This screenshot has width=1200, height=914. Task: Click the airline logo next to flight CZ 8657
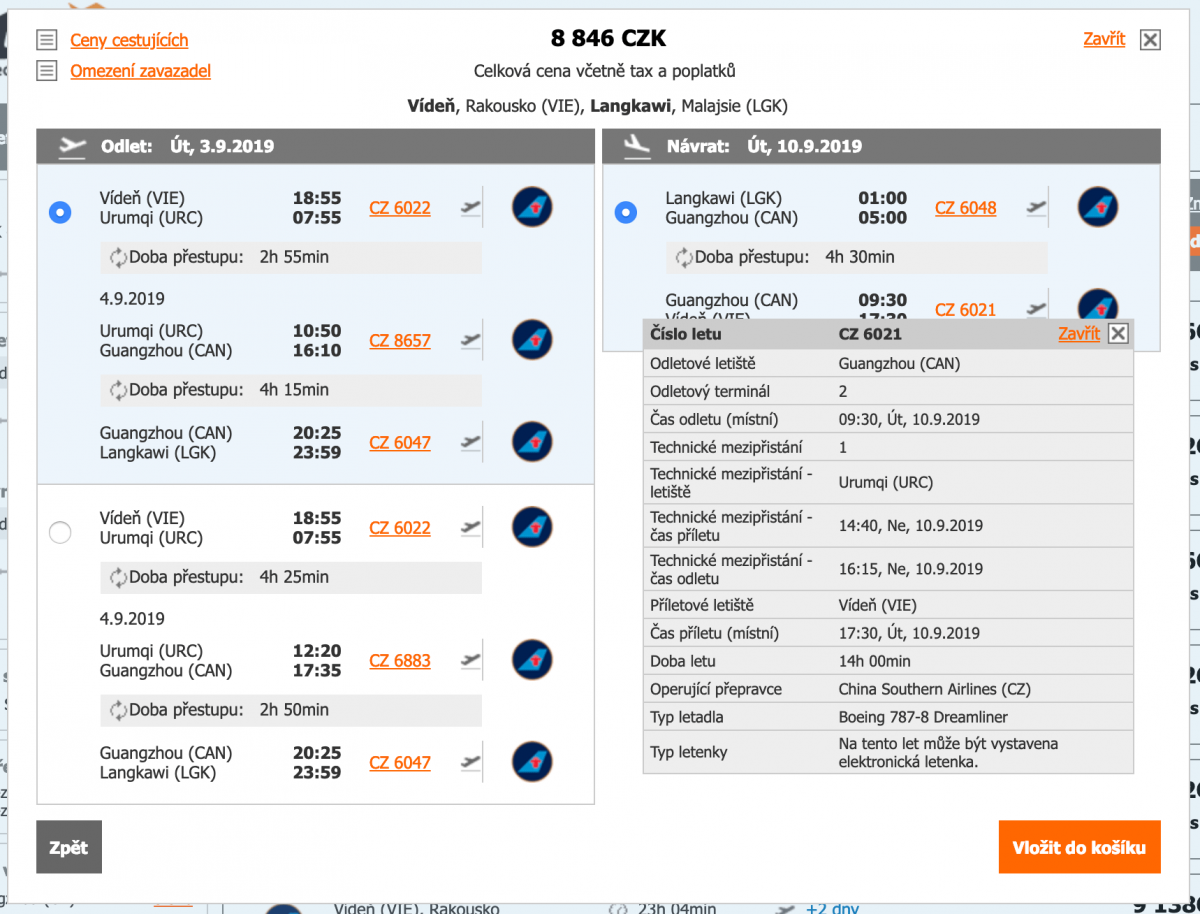click(x=532, y=340)
